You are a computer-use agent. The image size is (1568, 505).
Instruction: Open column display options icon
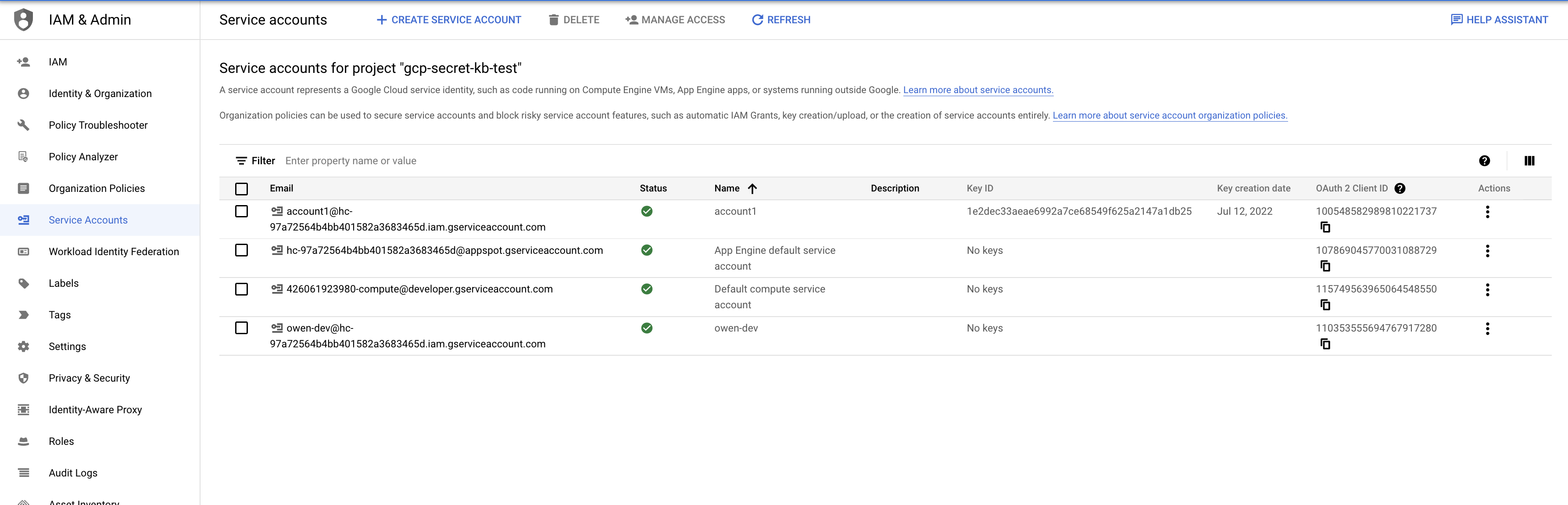(1529, 161)
